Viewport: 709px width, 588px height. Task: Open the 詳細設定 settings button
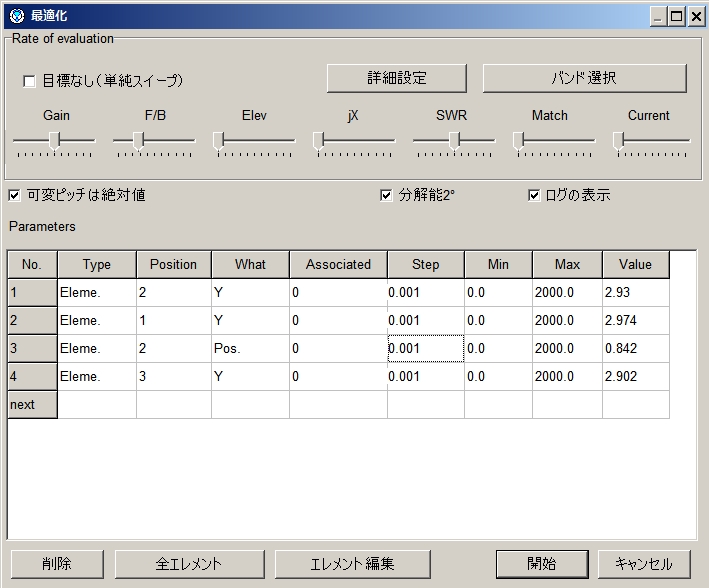[x=397, y=78]
